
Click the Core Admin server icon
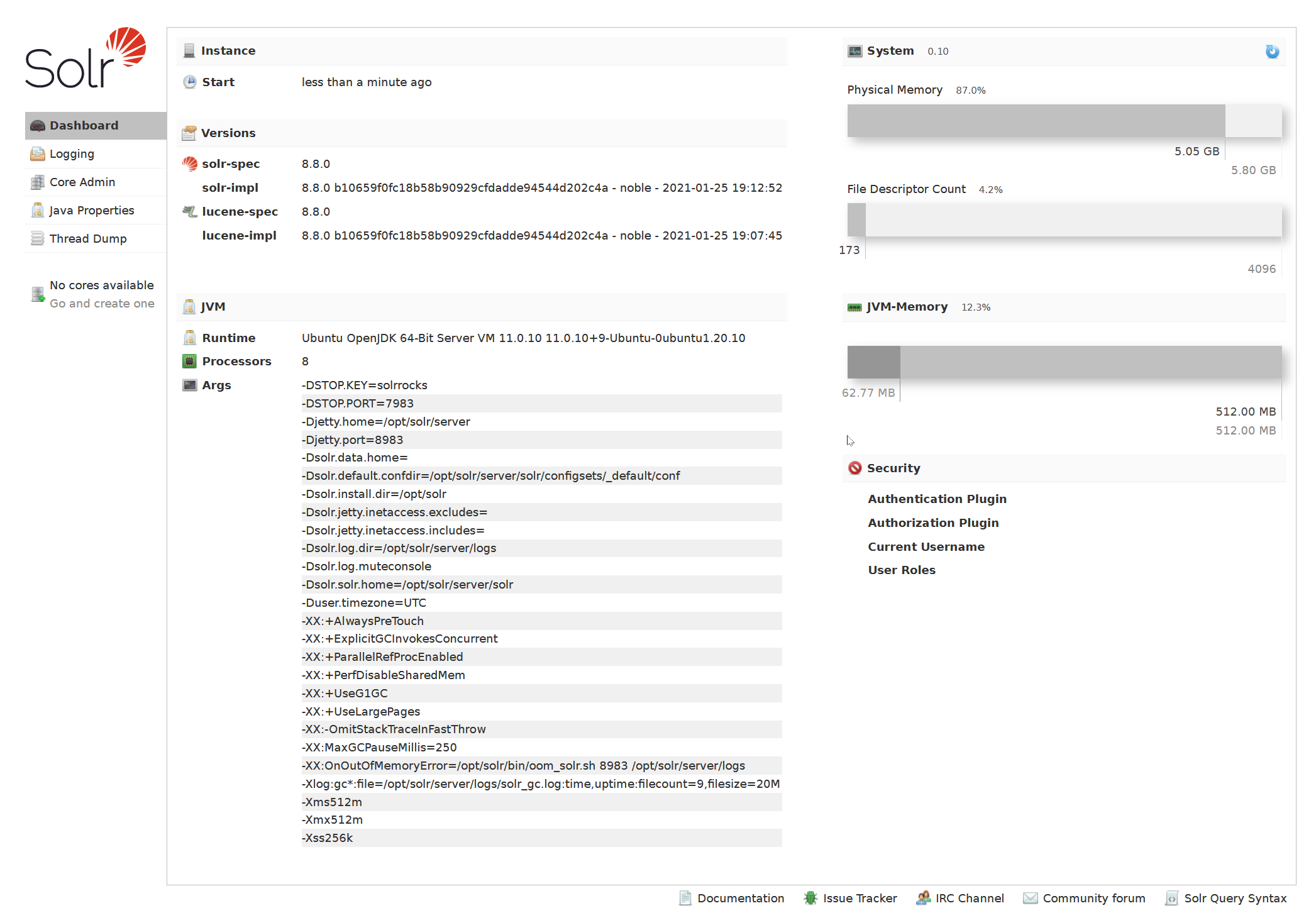tap(38, 182)
